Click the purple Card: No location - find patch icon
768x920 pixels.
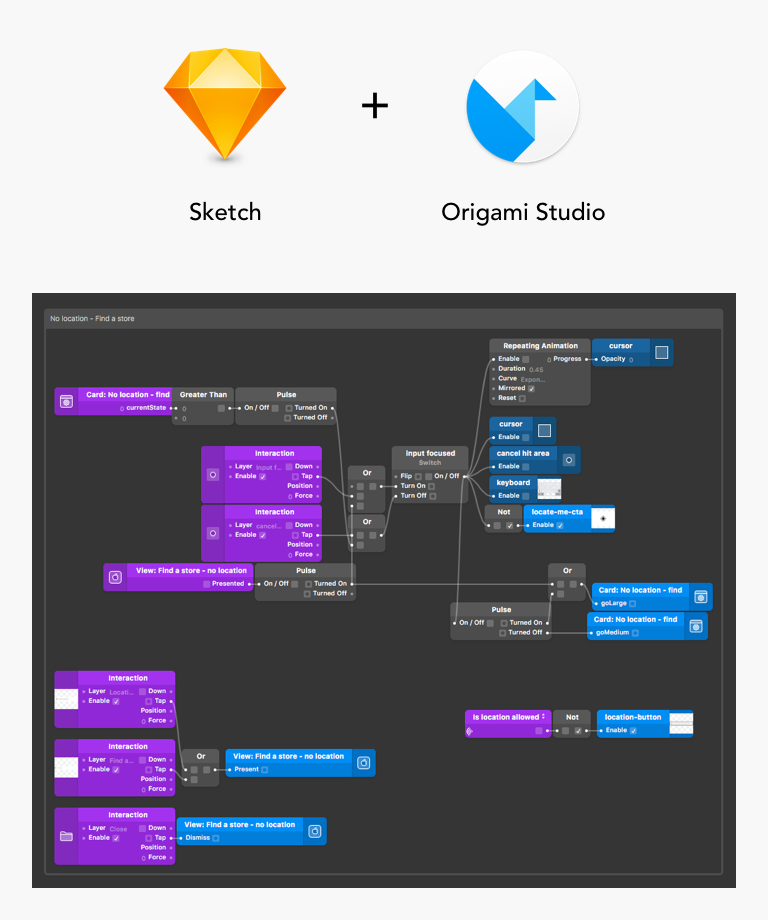coord(66,401)
